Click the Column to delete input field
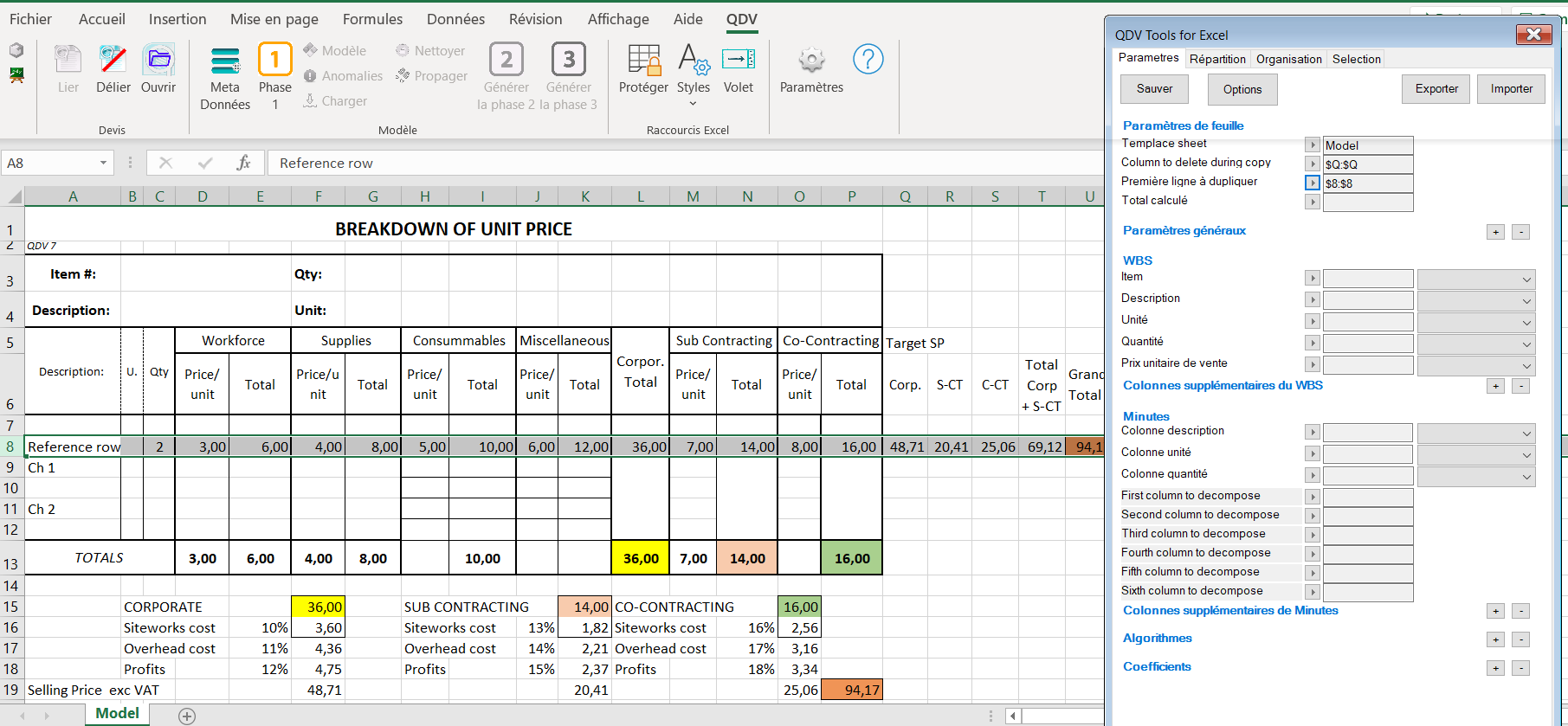Viewport: 1568px width, 726px height. pyautogui.click(x=1367, y=164)
